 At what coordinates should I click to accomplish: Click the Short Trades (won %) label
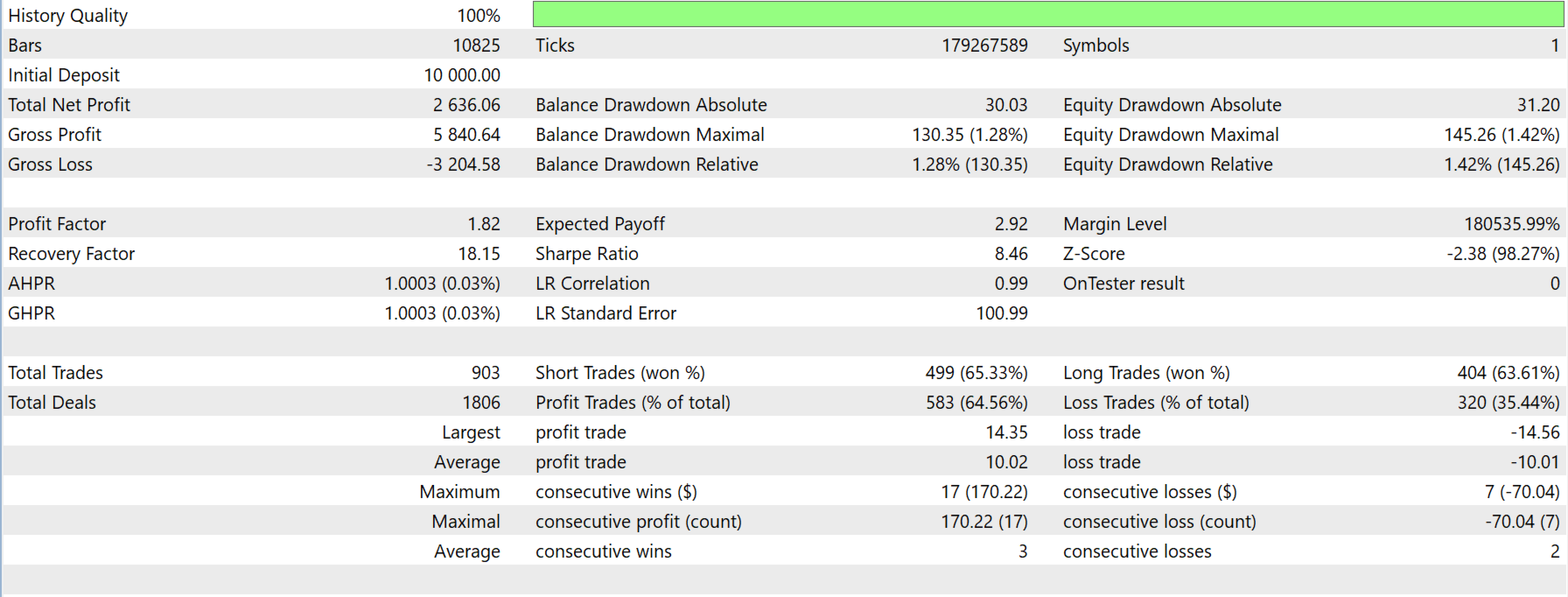619,373
